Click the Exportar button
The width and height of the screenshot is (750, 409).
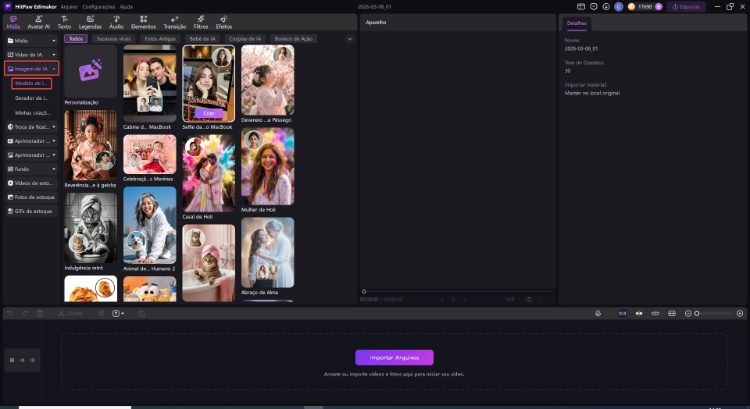(686, 7)
